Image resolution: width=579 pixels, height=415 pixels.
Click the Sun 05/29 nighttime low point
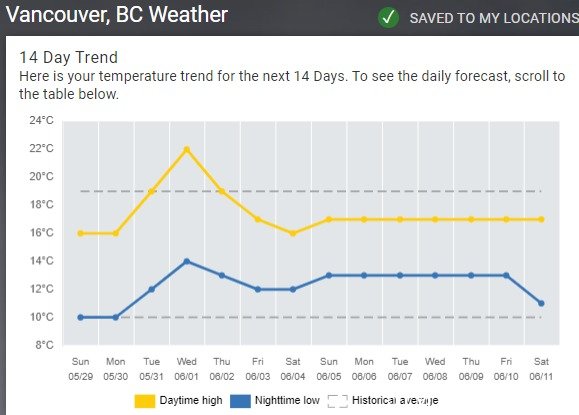click(80, 317)
